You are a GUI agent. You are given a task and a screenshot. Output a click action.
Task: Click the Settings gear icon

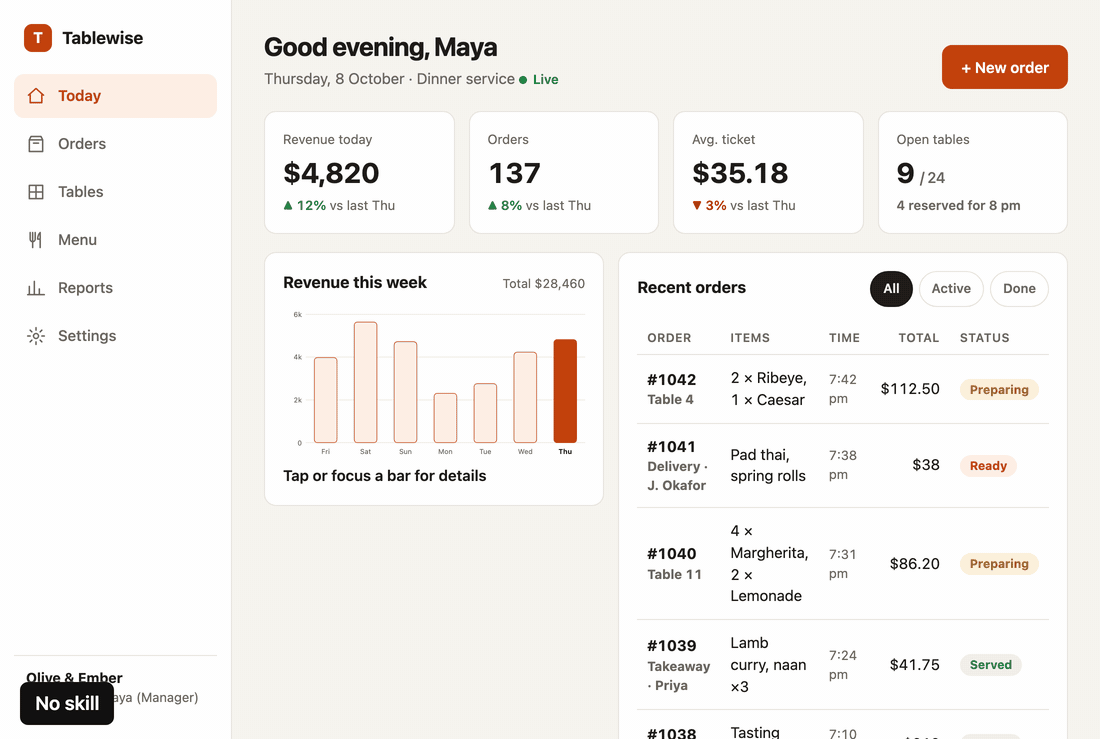point(36,336)
